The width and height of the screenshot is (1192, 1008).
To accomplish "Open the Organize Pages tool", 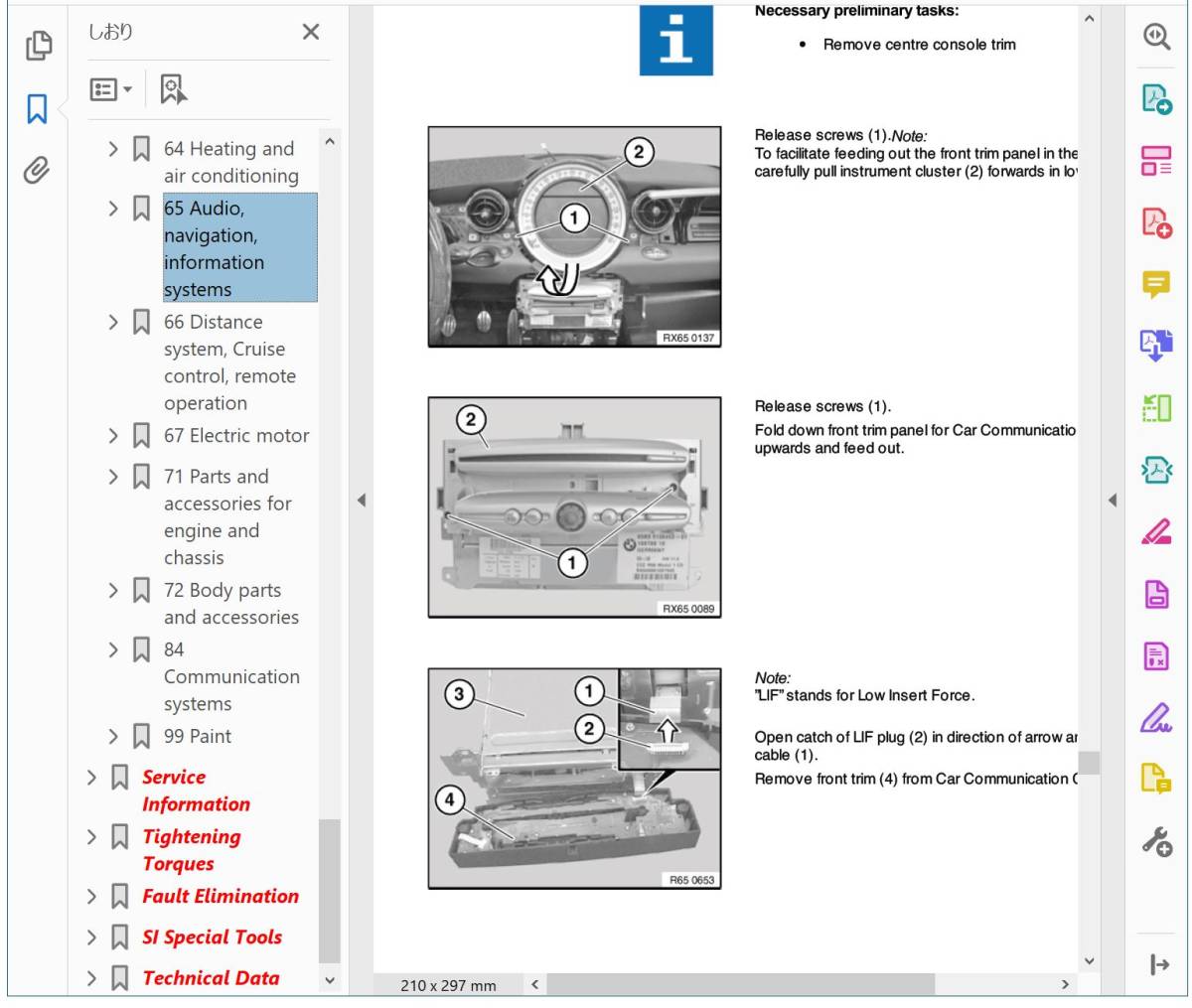I will click(x=1156, y=161).
